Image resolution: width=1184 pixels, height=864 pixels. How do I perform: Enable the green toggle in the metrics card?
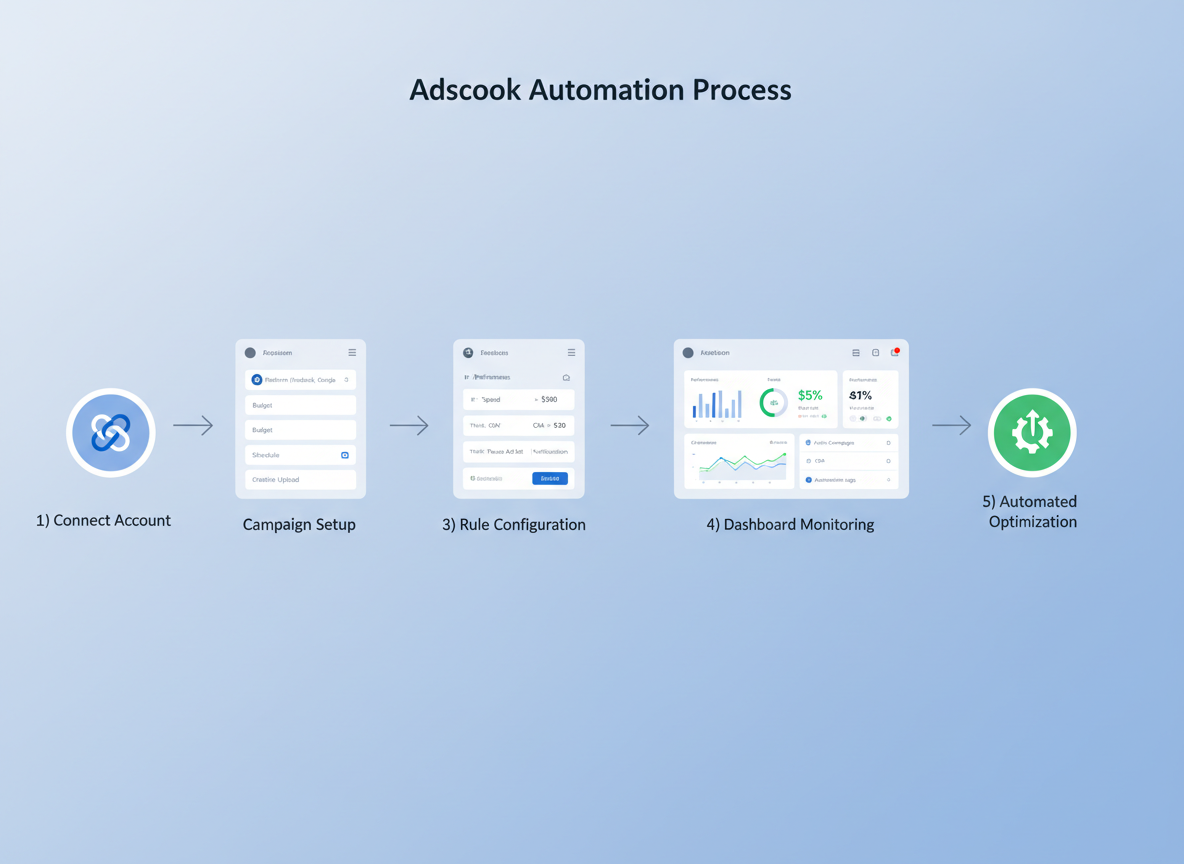click(x=824, y=416)
